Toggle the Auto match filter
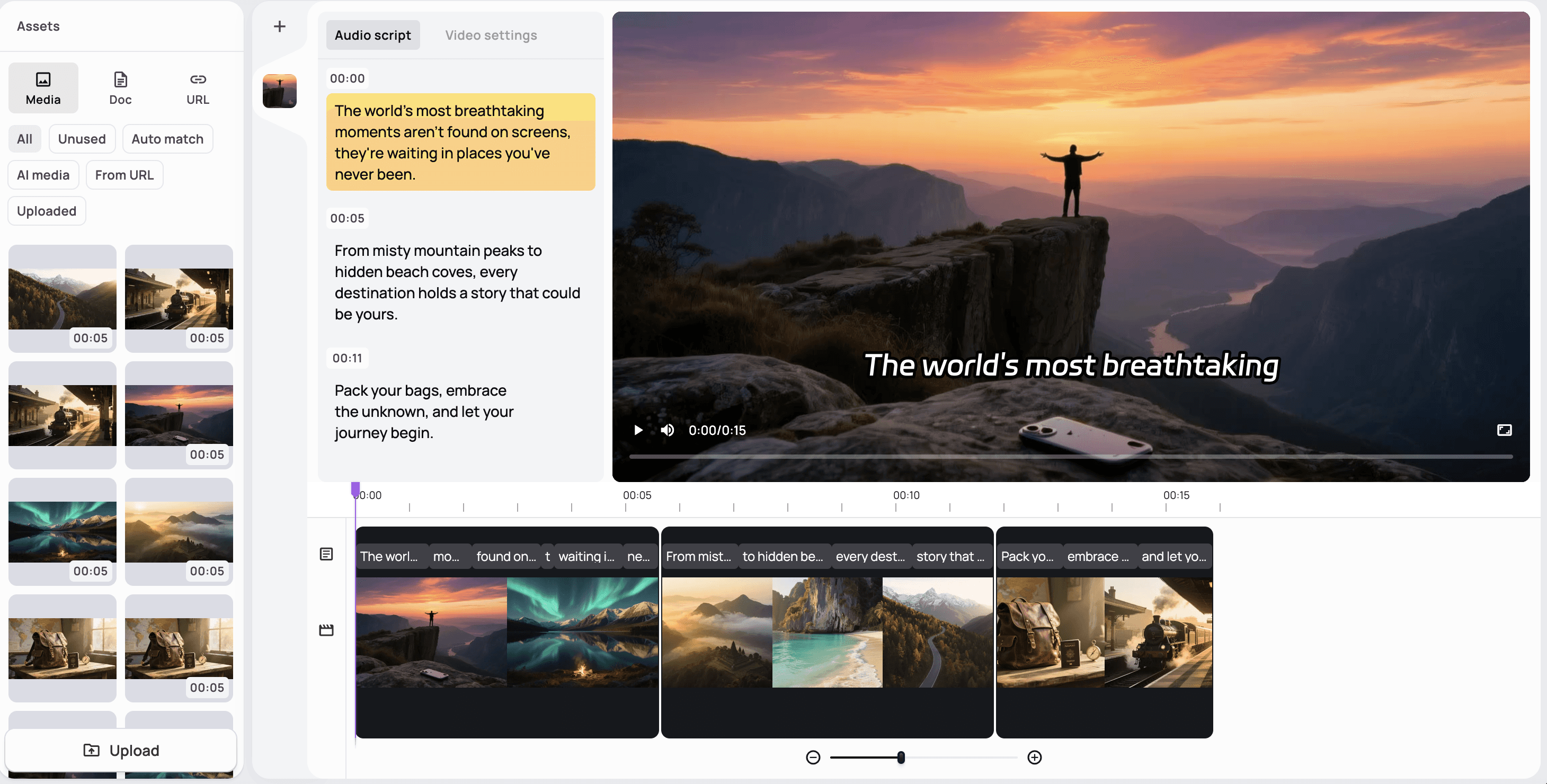 167,139
